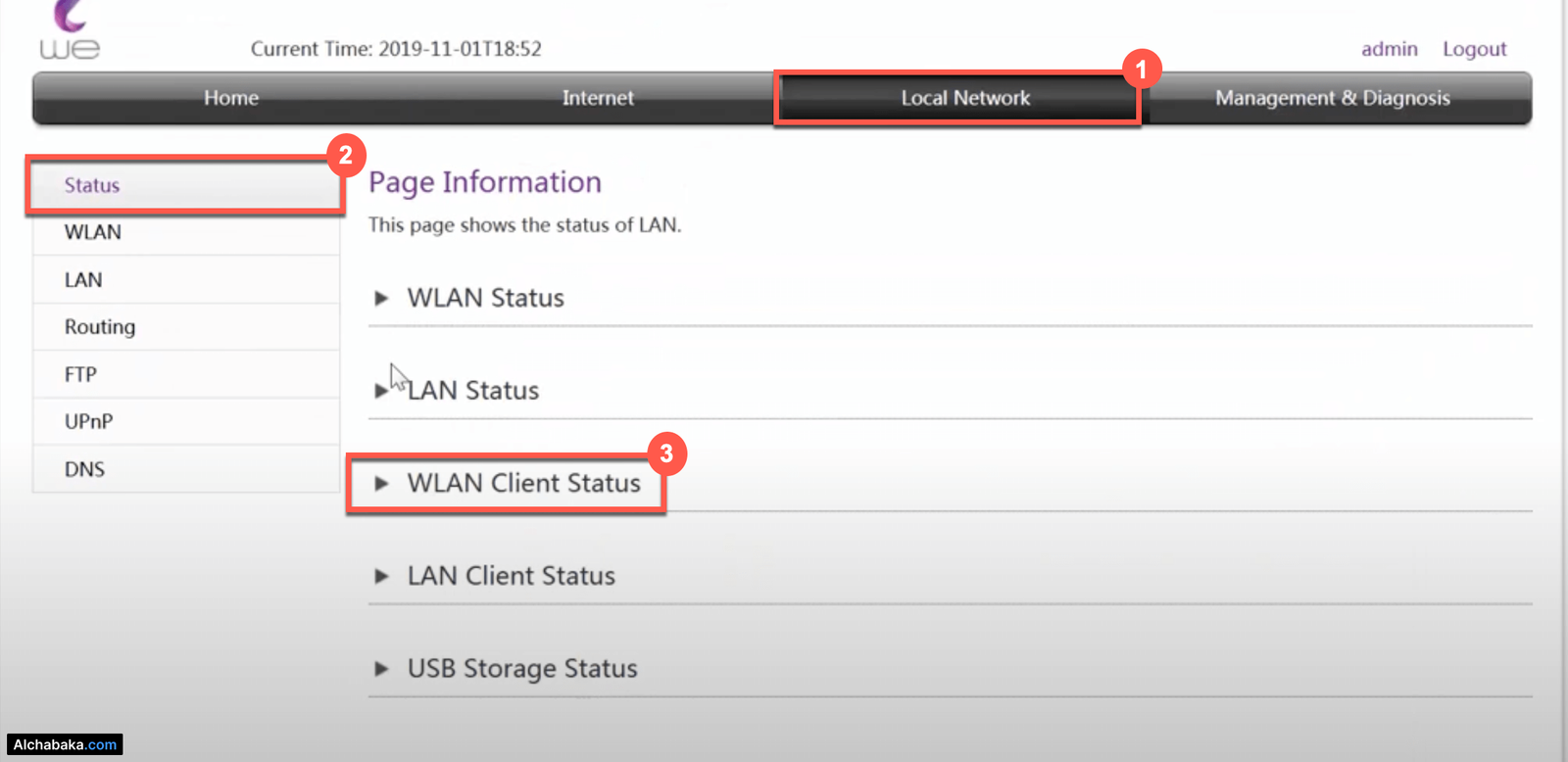Open the Home tab
The width and height of the screenshot is (1568, 762).
click(231, 98)
